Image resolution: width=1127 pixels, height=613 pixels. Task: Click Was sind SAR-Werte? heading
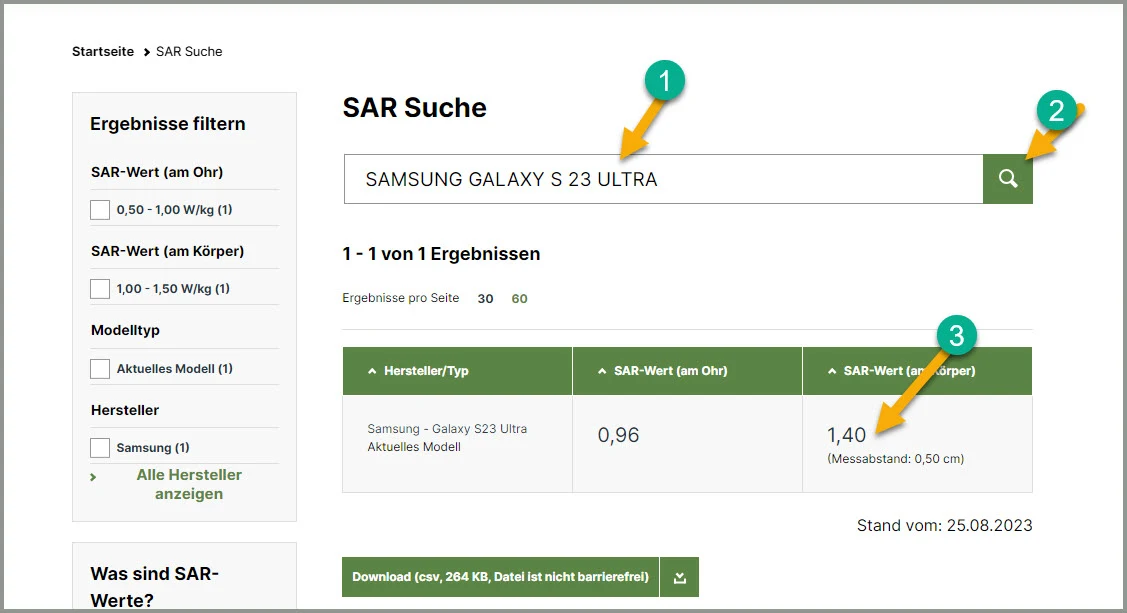click(x=155, y=586)
